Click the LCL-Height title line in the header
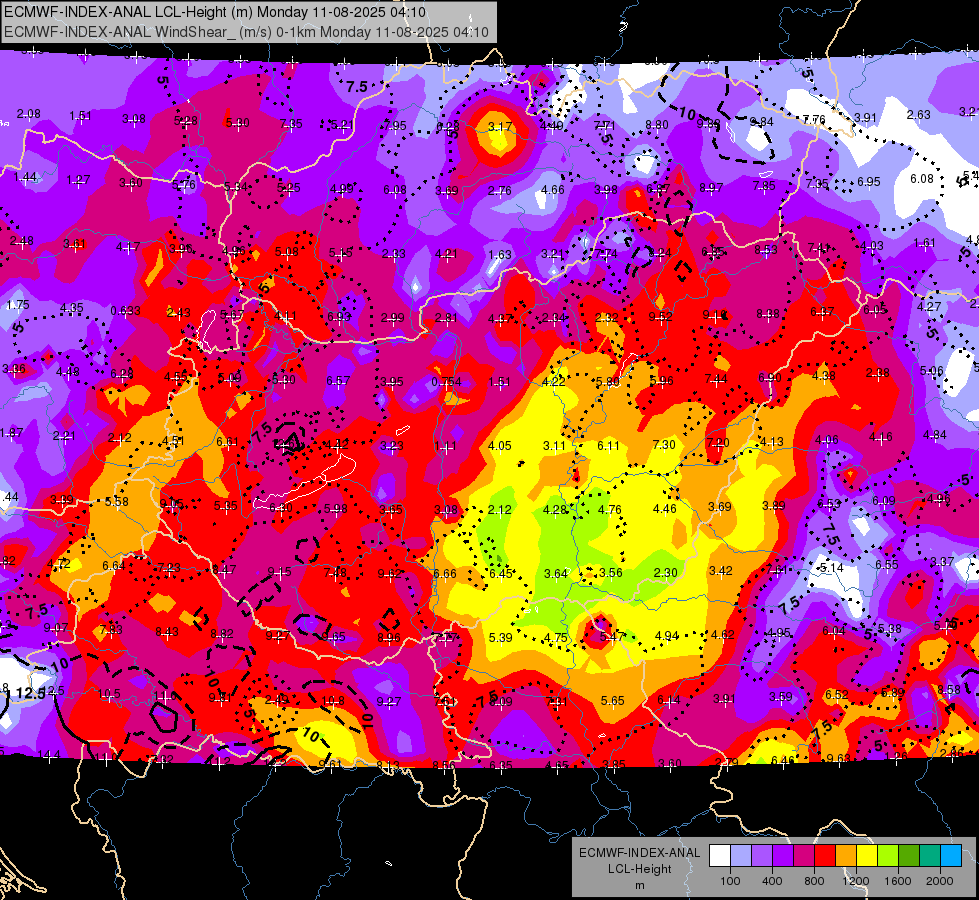 (x=215, y=12)
